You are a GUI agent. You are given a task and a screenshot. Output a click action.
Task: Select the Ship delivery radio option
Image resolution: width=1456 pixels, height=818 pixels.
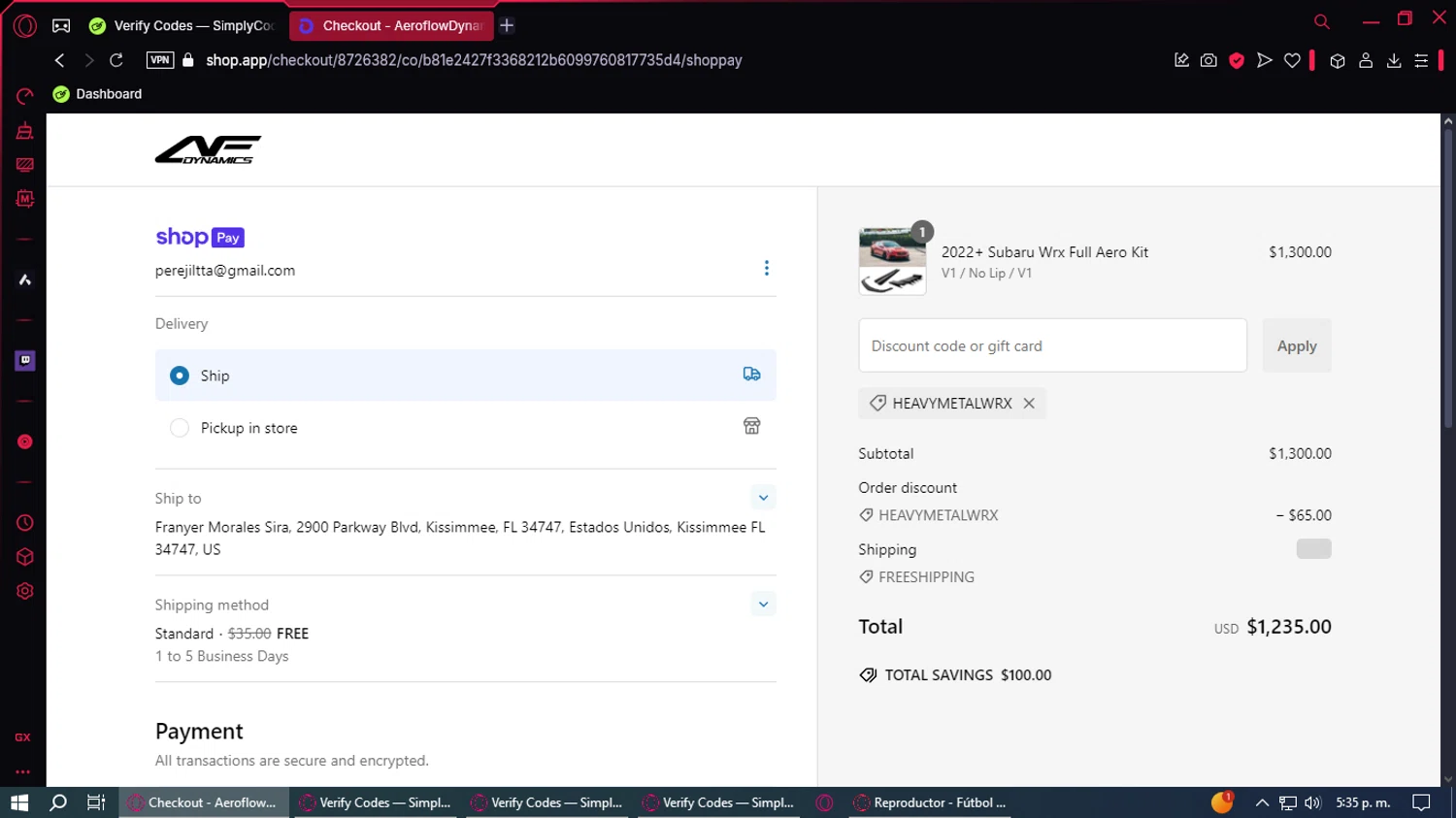click(180, 376)
